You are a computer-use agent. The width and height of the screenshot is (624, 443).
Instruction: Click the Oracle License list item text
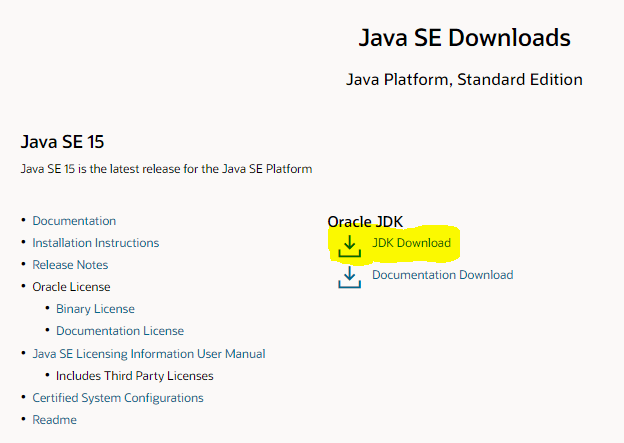tap(71, 287)
